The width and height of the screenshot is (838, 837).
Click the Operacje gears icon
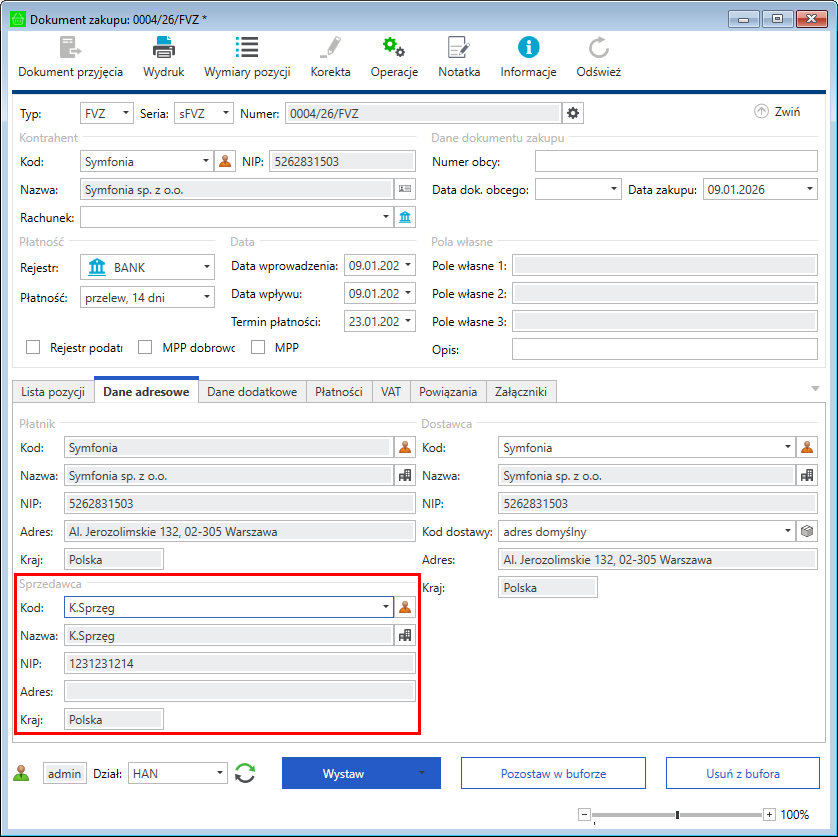pyautogui.click(x=393, y=47)
